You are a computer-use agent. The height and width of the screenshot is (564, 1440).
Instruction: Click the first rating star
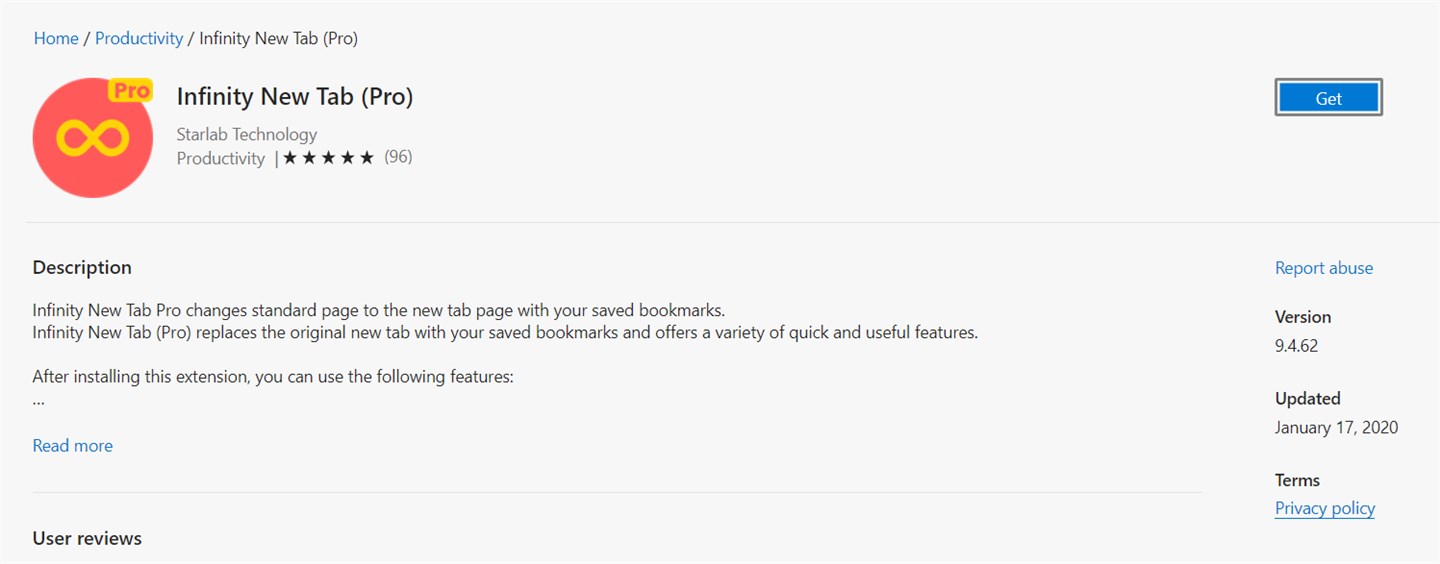point(290,158)
